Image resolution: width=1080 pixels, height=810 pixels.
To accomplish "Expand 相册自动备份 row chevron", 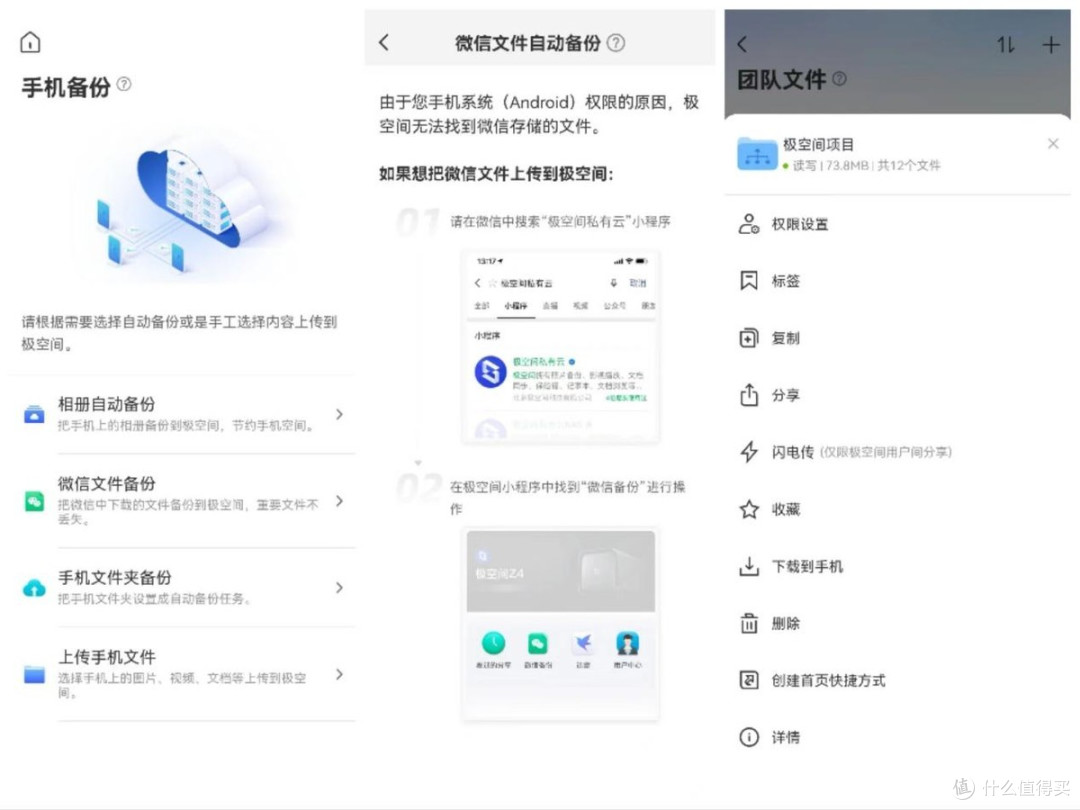I will tap(339, 414).
